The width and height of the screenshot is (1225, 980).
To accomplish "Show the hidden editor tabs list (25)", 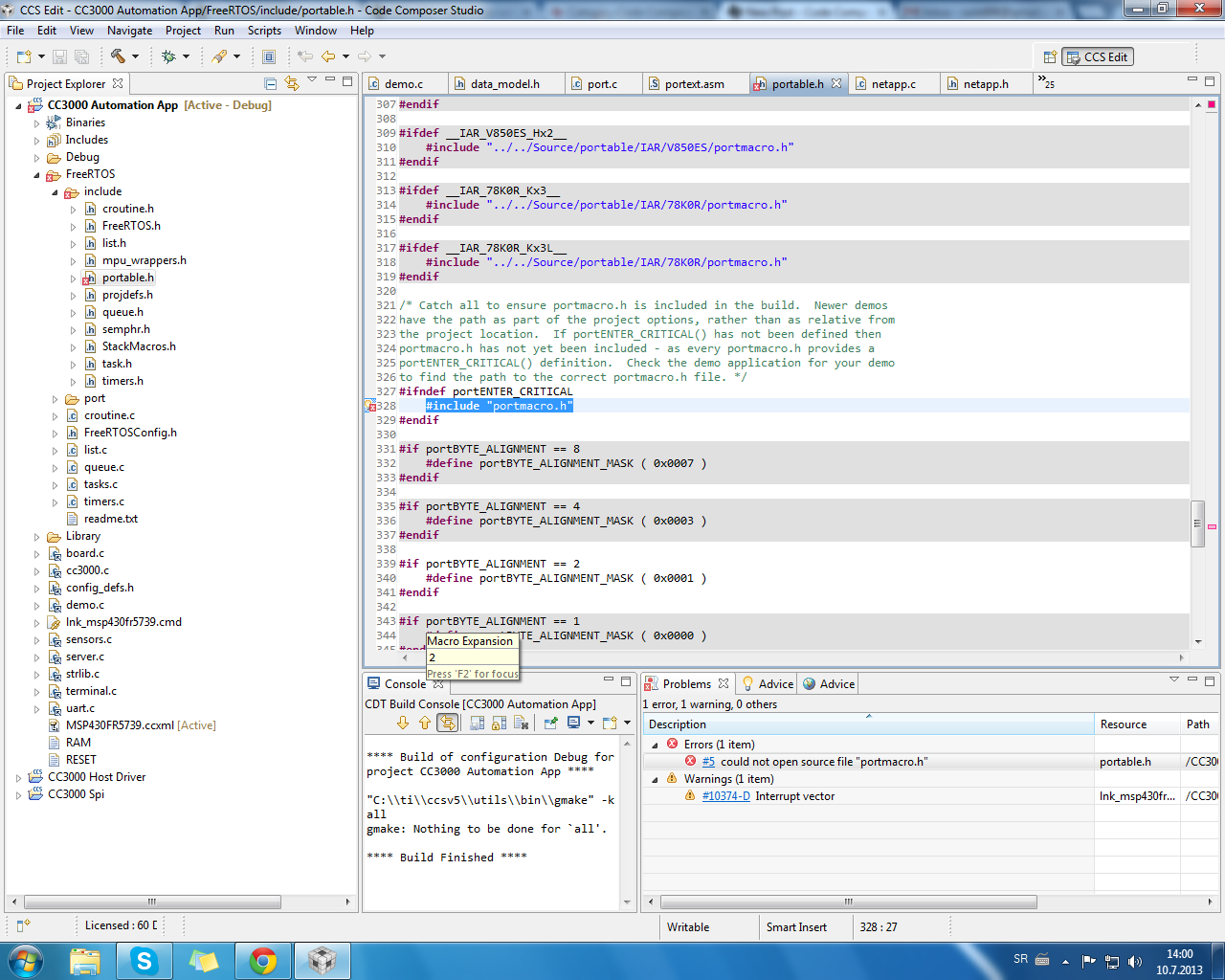I will [1046, 82].
